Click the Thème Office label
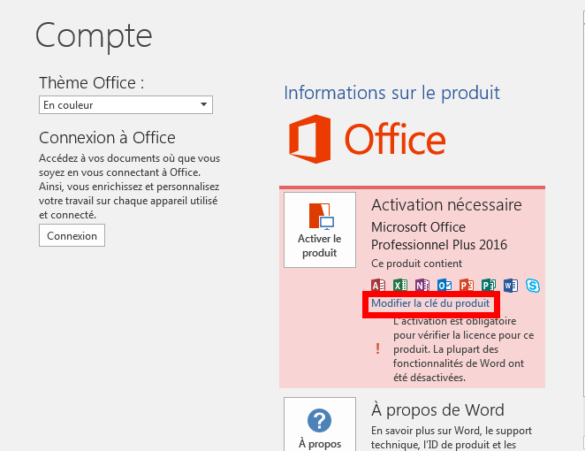 91,82
